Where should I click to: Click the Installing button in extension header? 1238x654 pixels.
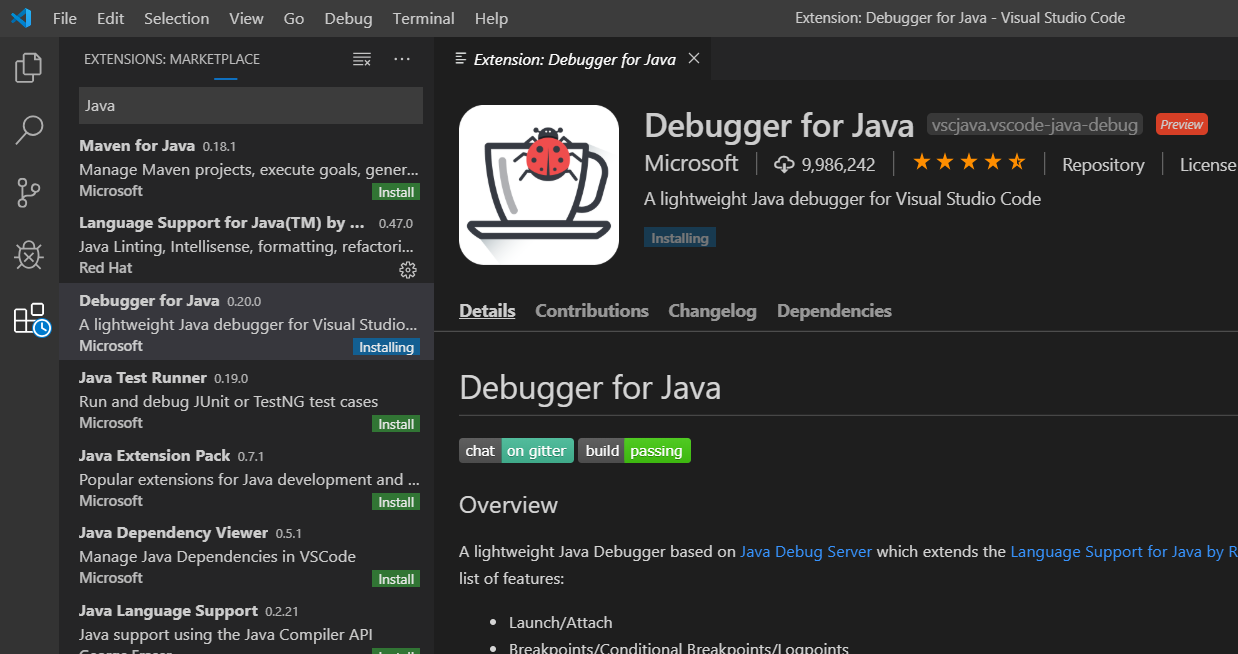click(x=680, y=238)
